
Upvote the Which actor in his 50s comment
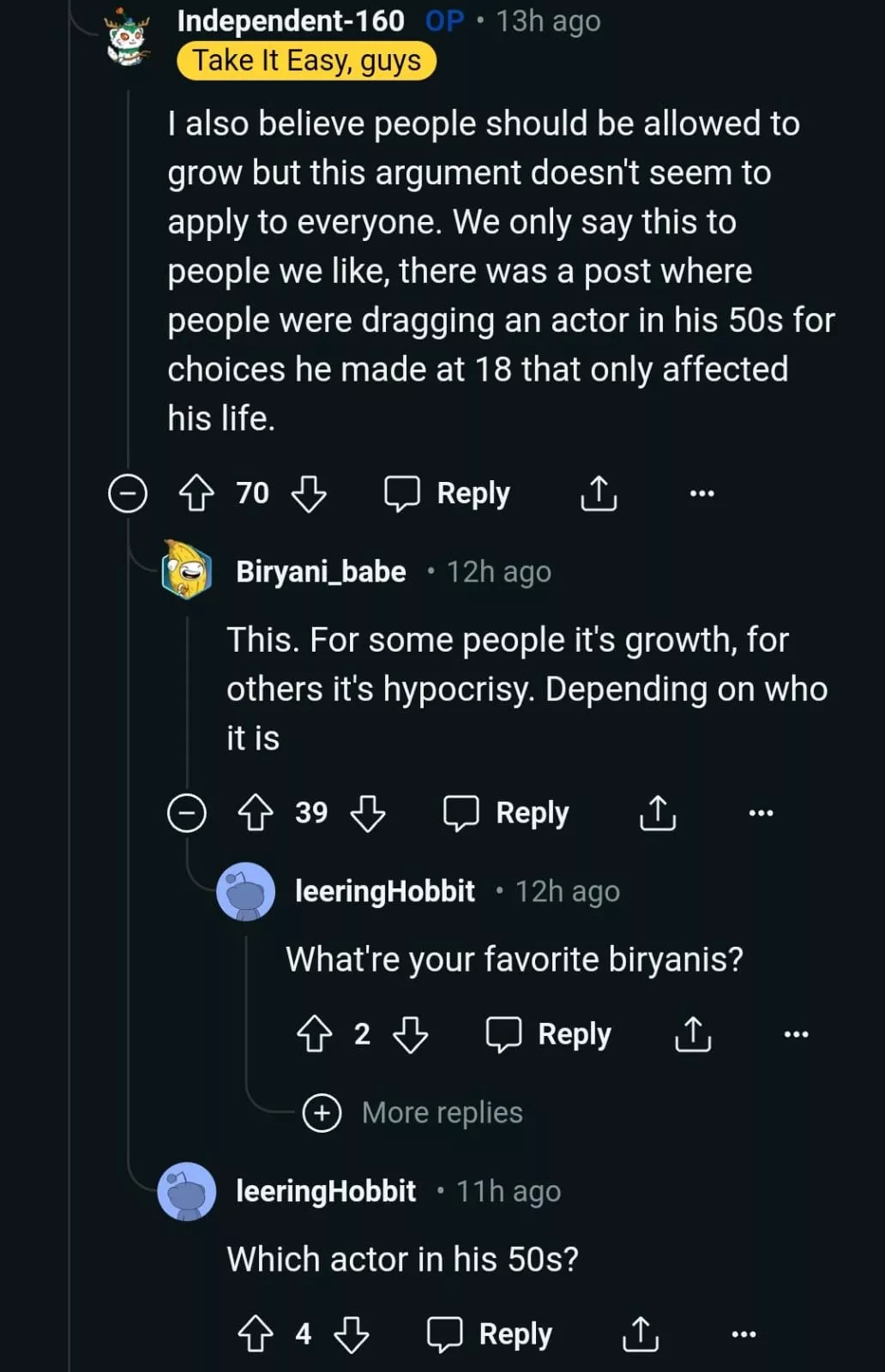point(256,1334)
